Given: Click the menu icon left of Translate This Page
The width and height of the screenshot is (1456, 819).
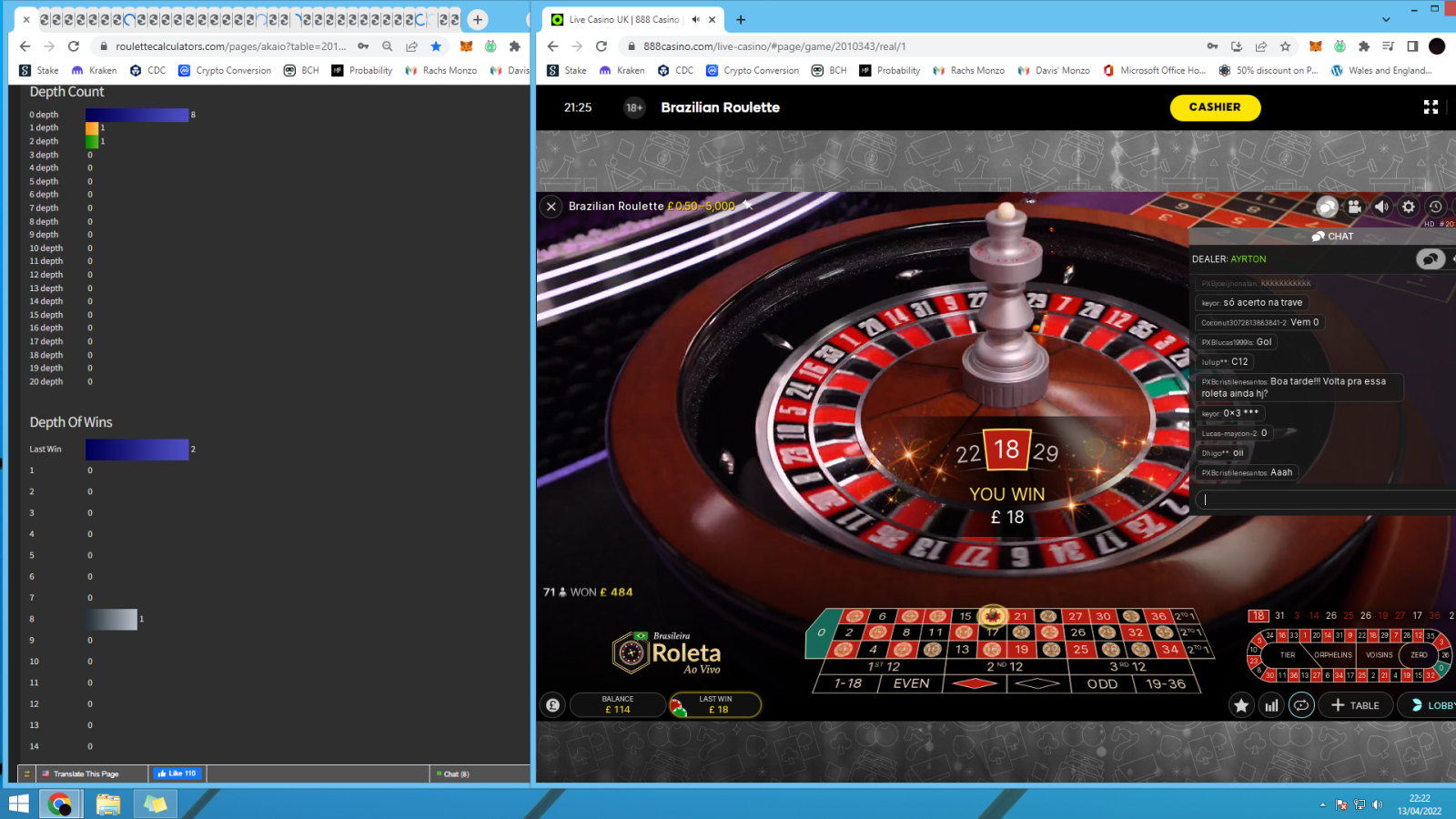Looking at the screenshot, I should [26, 773].
